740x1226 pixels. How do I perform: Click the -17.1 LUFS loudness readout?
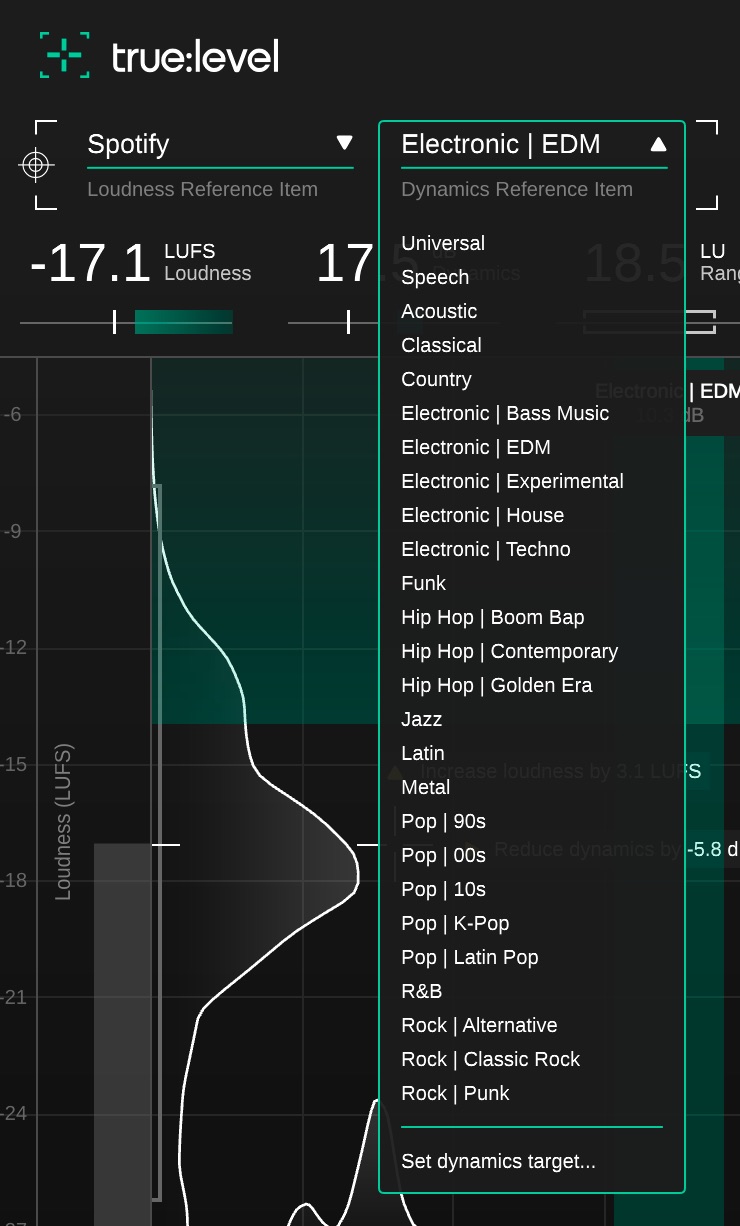click(90, 264)
